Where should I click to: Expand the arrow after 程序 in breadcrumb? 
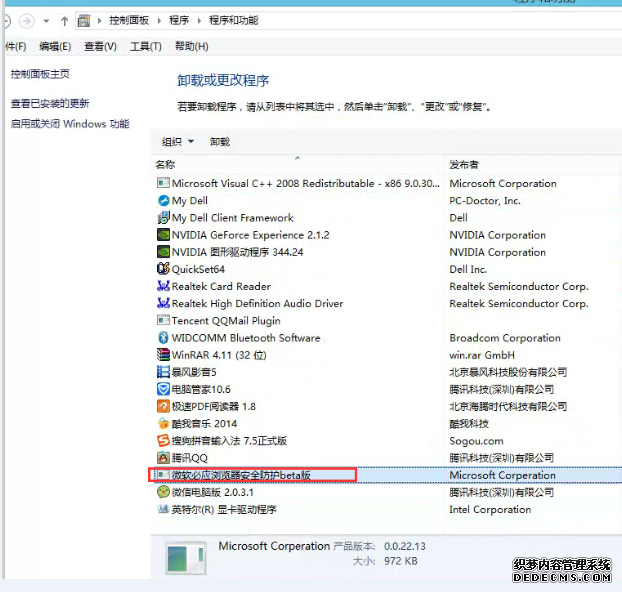pos(199,21)
